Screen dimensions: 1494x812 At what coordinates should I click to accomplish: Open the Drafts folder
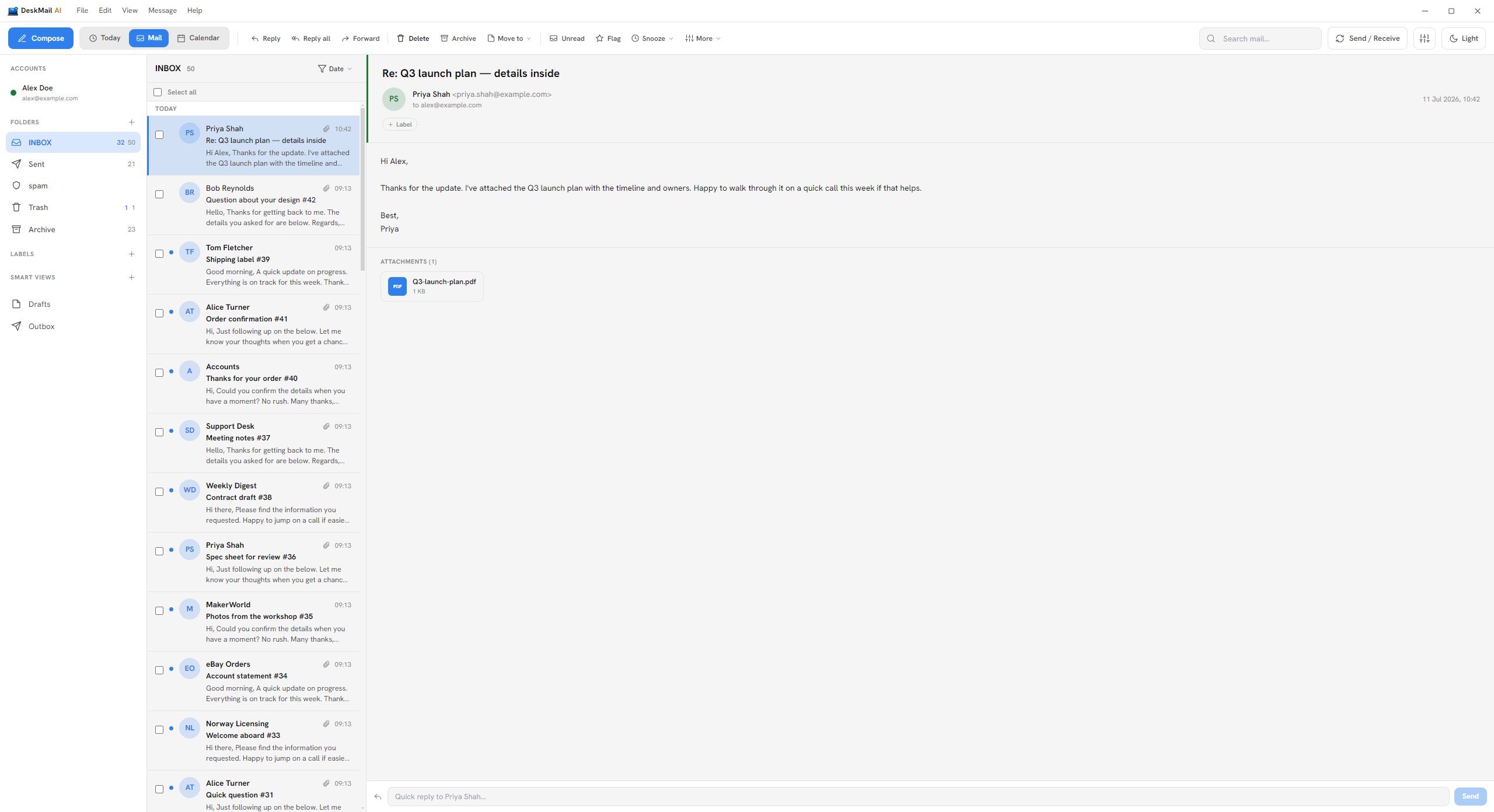[x=73, y=304]
